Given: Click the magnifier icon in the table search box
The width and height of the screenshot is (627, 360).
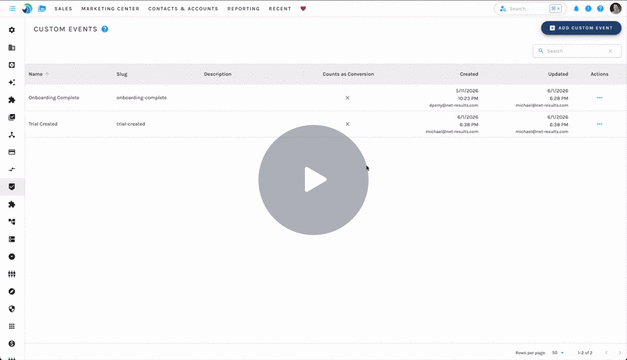Looking at the screenshot, I should point(541,51).
